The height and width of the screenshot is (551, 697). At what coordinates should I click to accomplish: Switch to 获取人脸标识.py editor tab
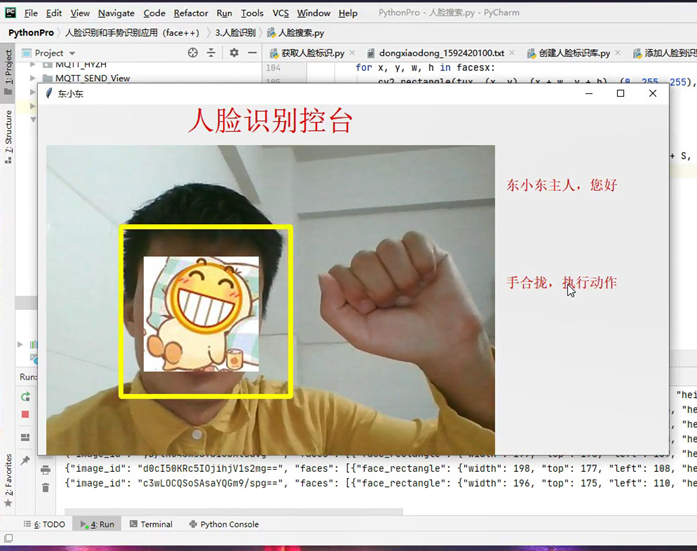307,53
